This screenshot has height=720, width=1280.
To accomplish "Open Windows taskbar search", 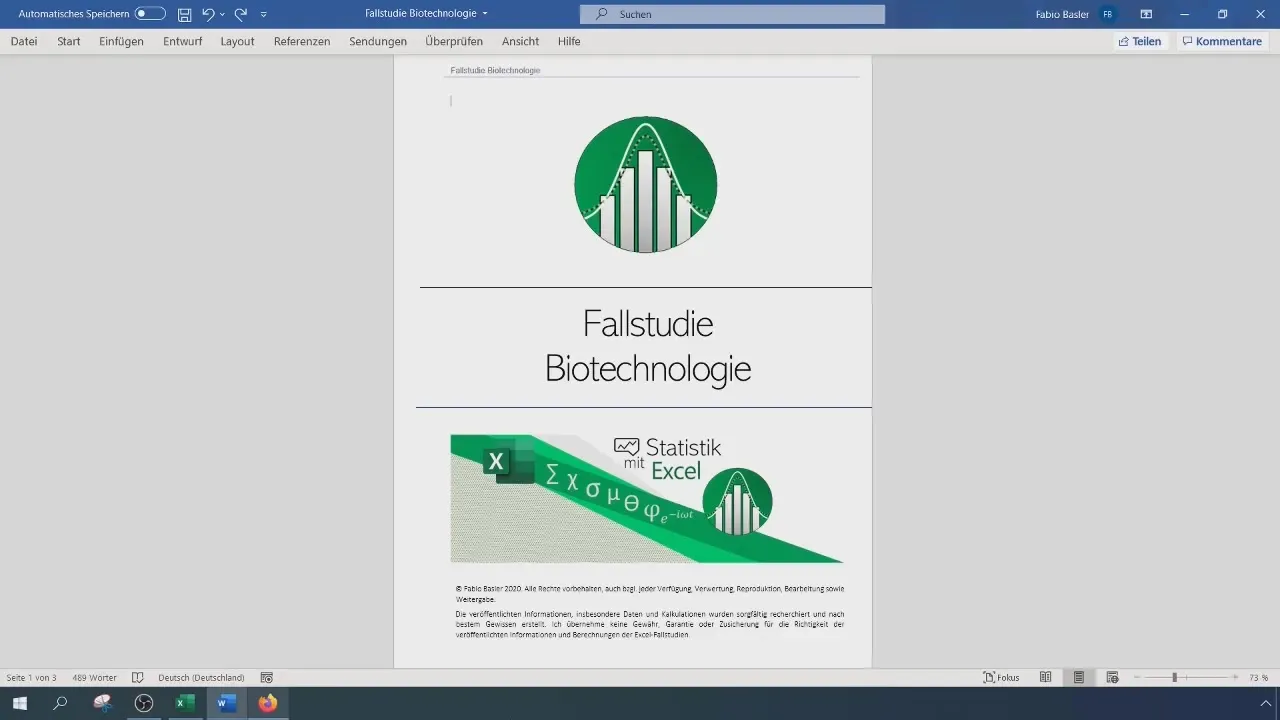I will click(60, 703).
